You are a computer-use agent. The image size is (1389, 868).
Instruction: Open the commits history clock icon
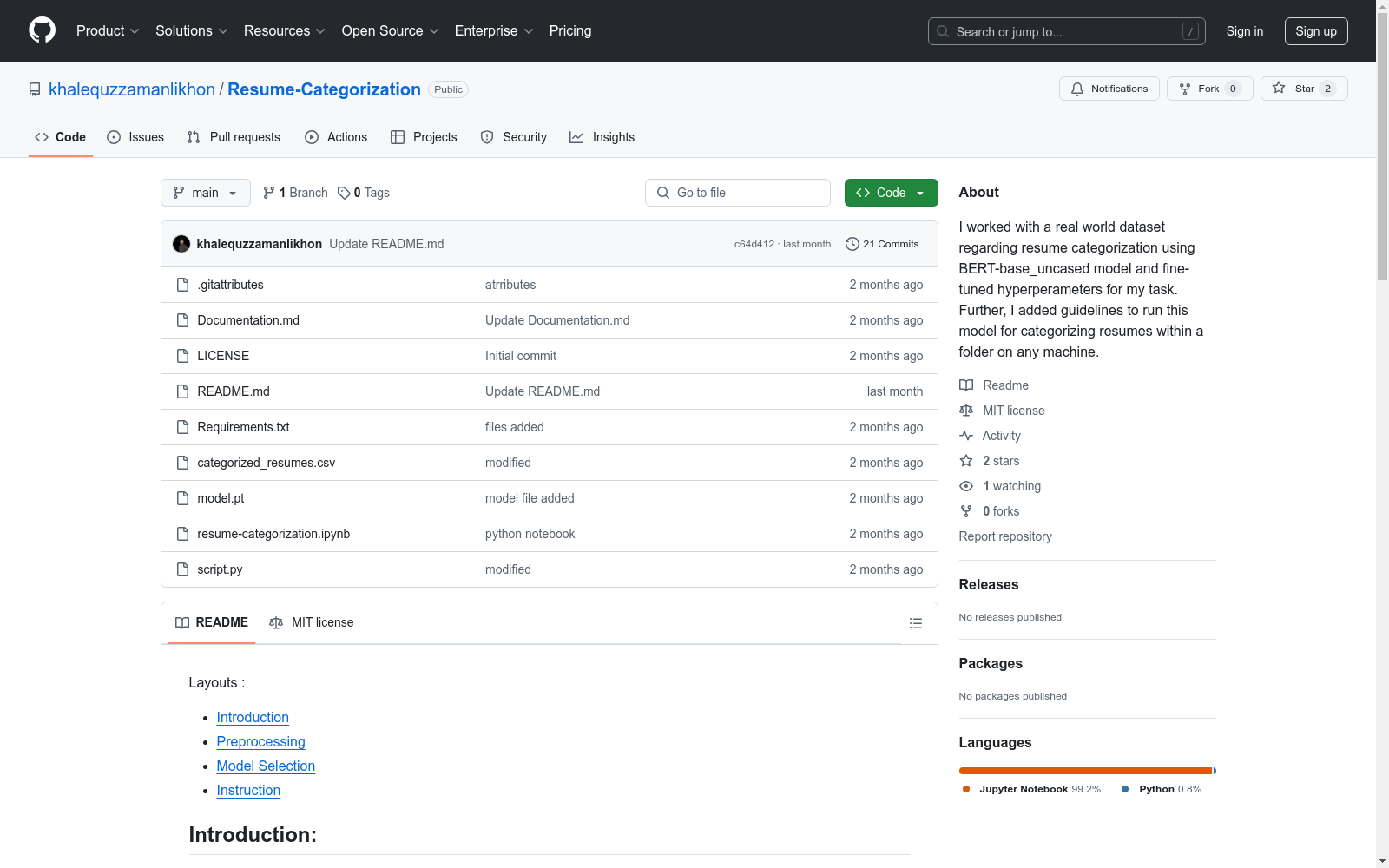click(x=852, y=244)
